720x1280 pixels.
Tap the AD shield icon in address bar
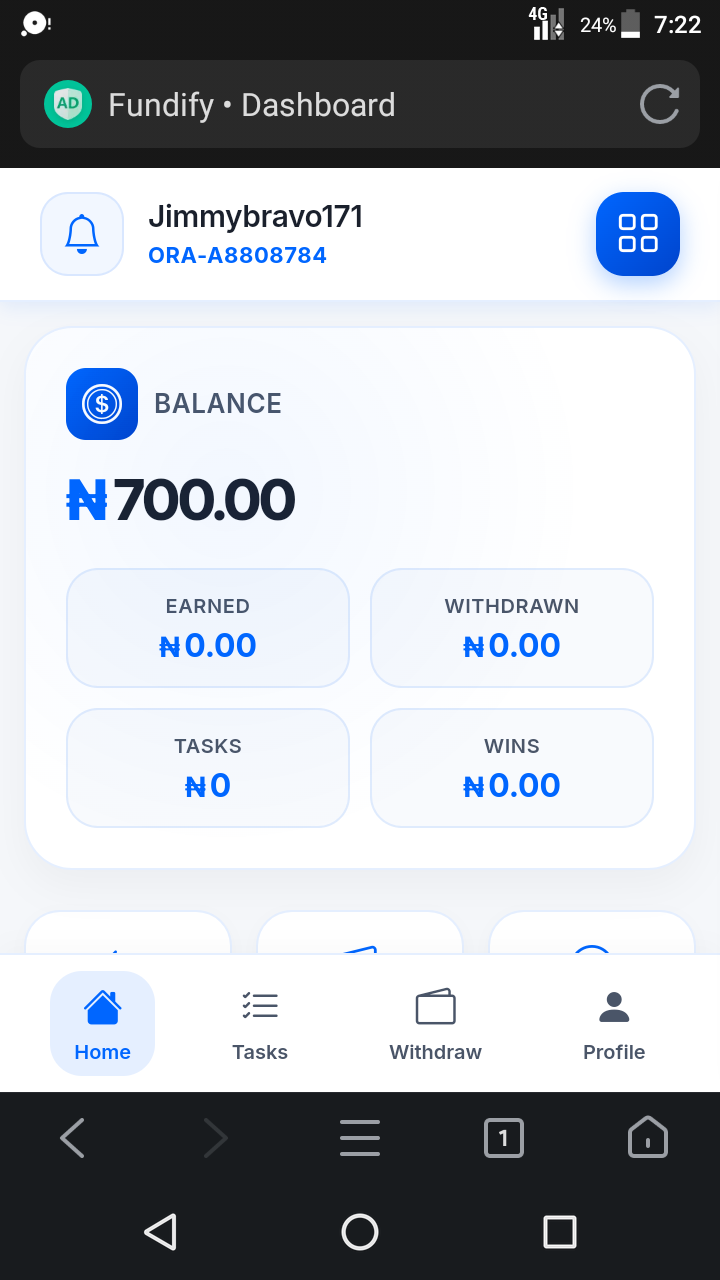(68, 104)
